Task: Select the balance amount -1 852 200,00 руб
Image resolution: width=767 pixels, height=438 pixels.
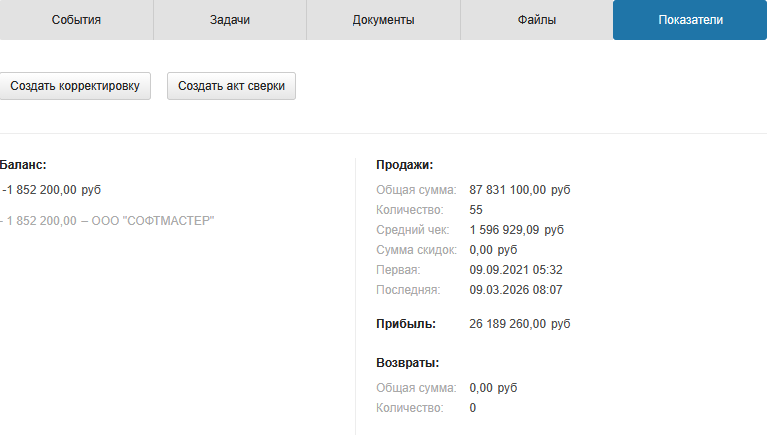Action: [x=52, y=190]
